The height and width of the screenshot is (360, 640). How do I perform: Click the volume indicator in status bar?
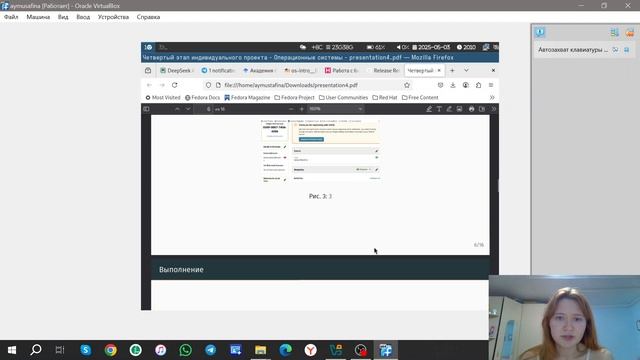pos(402,47)
